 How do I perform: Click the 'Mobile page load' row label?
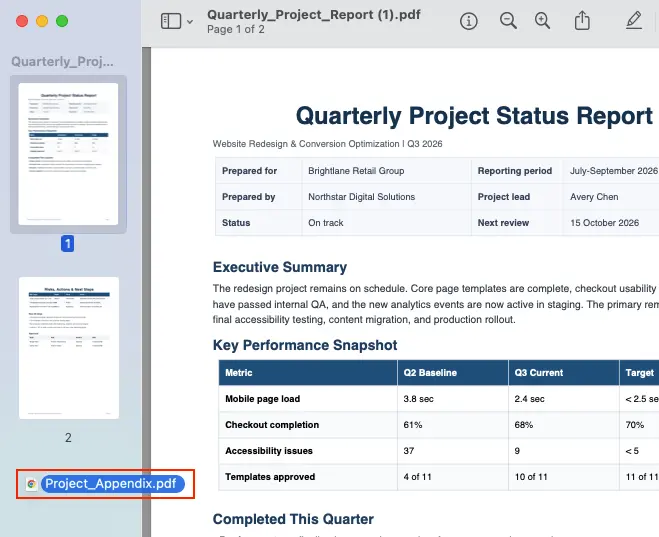pos(263,399)
